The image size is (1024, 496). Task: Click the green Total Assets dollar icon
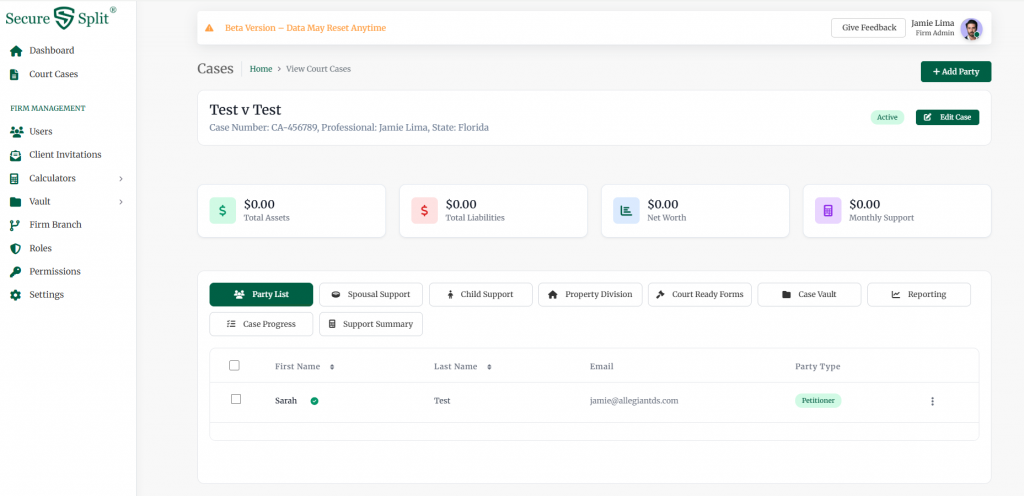tap(223, 211)
